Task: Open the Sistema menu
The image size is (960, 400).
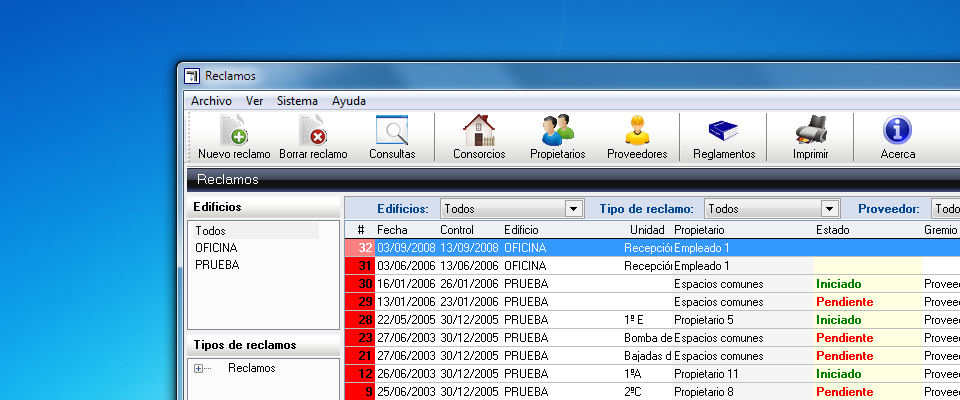Action: click(297, 101)
